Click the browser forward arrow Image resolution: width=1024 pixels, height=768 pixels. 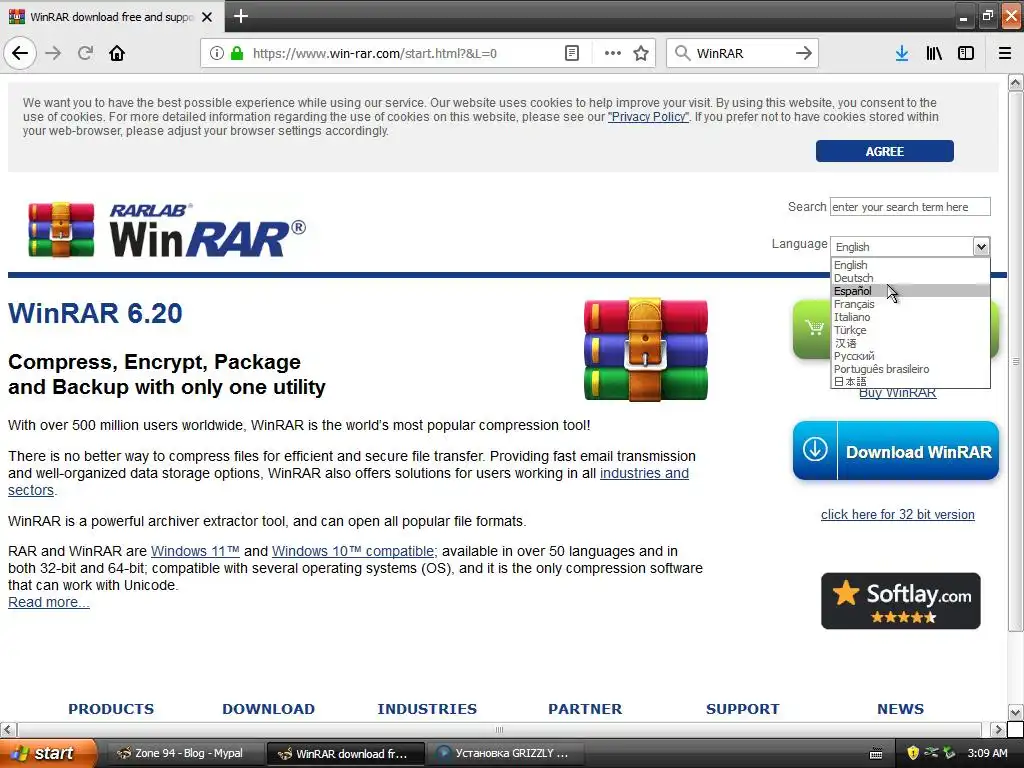click(x=53, y=53)
